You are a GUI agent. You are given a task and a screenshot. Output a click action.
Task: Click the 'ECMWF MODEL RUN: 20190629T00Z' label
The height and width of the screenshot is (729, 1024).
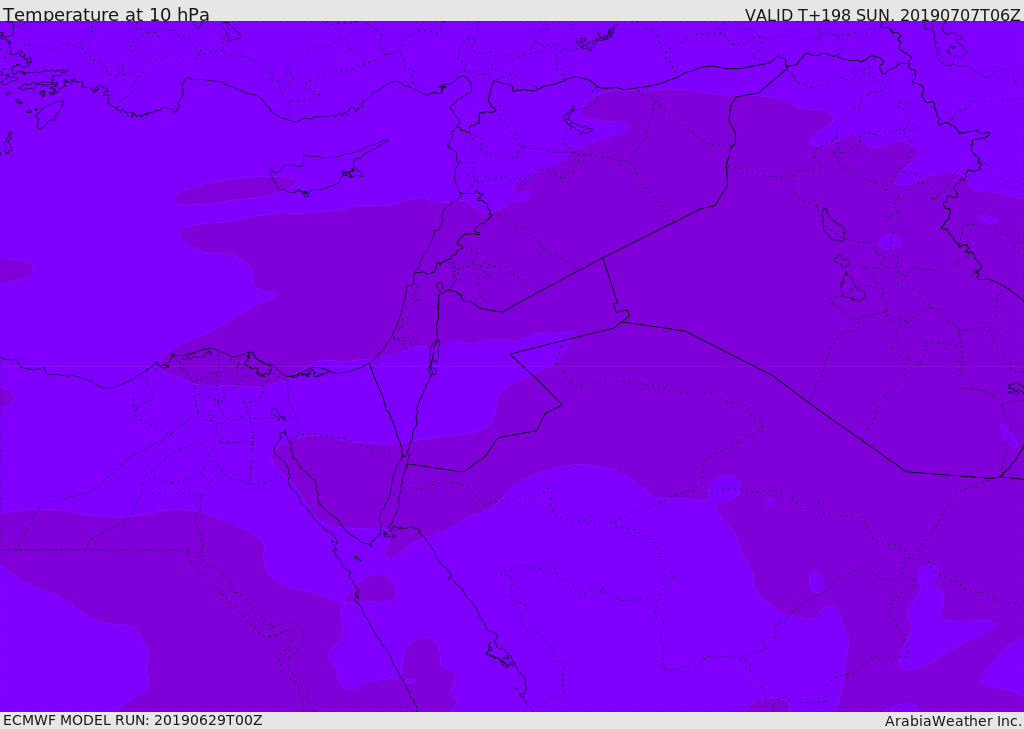coord(133,720)
